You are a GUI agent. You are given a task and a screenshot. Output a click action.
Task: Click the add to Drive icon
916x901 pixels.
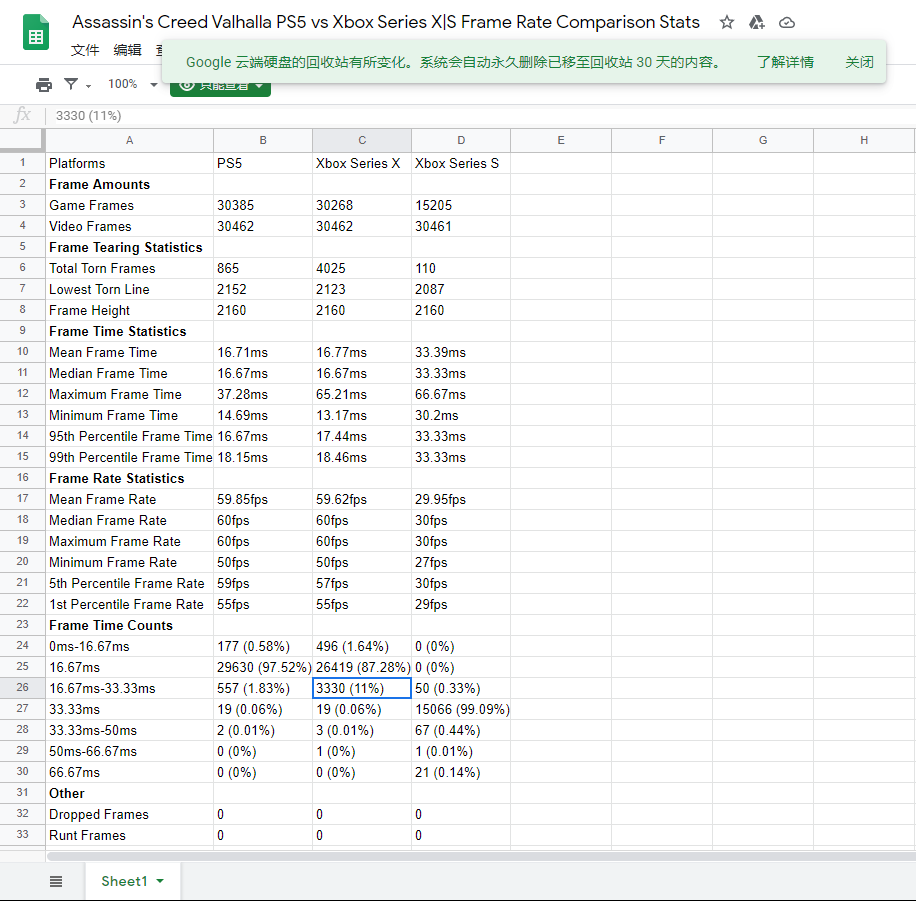757,23
